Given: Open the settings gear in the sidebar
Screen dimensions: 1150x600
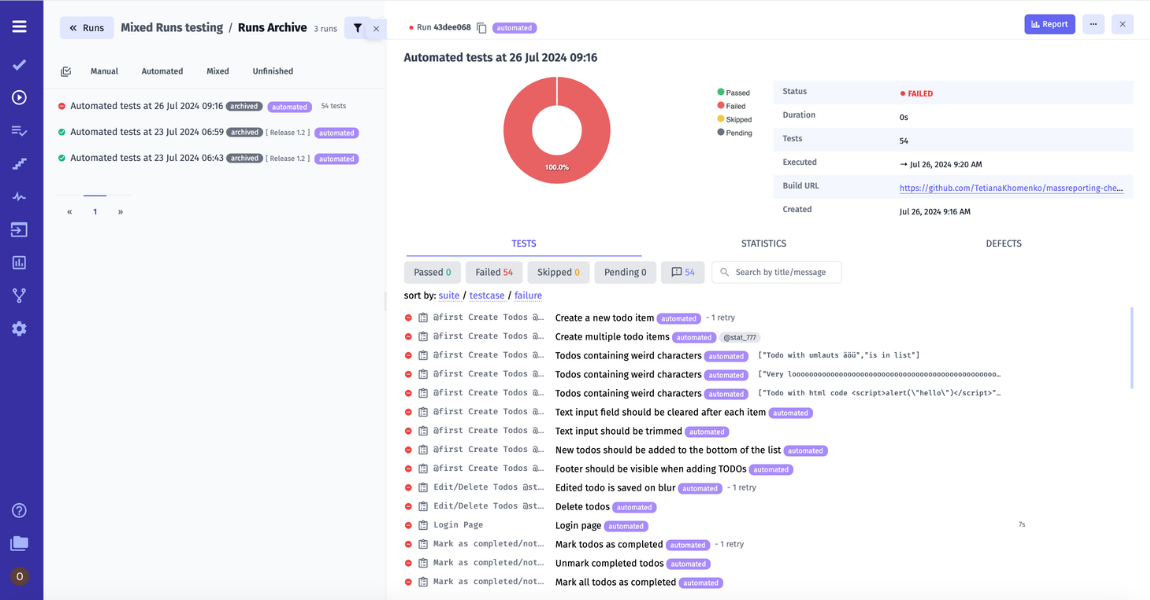Looking at the screenshot, I should (19, 329).
